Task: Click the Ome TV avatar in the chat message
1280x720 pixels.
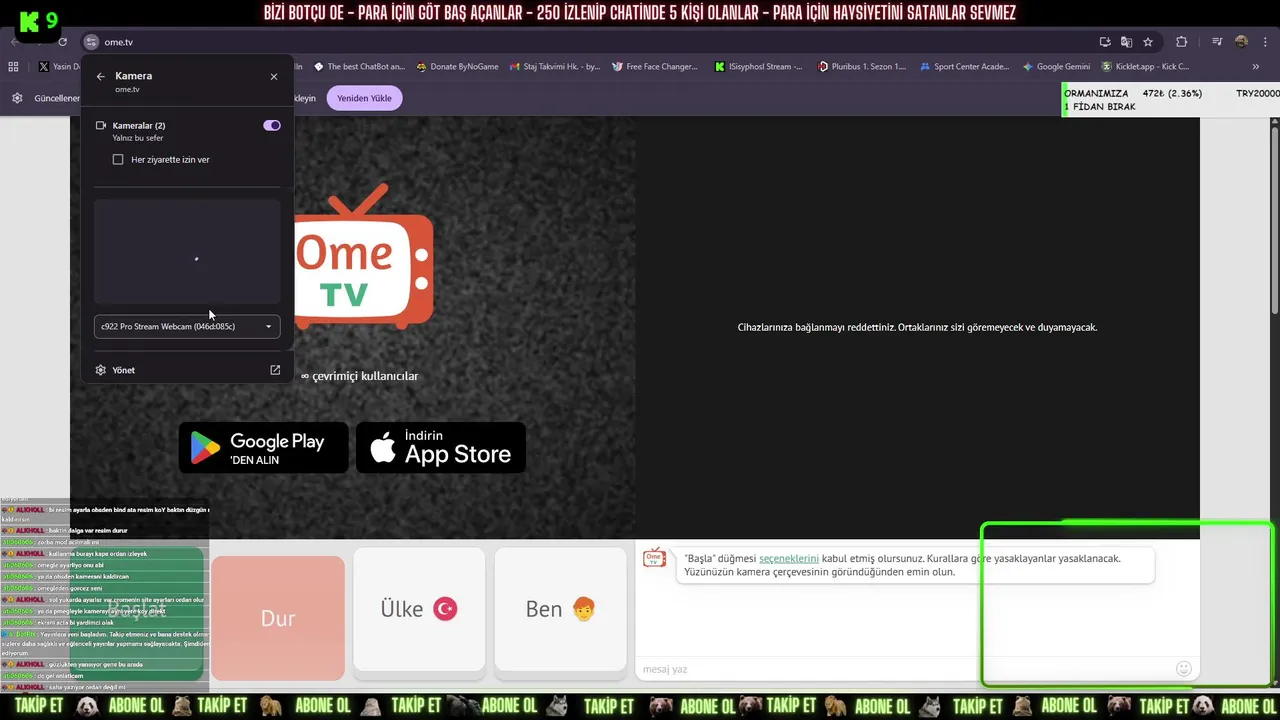Action: pos(654,557)
